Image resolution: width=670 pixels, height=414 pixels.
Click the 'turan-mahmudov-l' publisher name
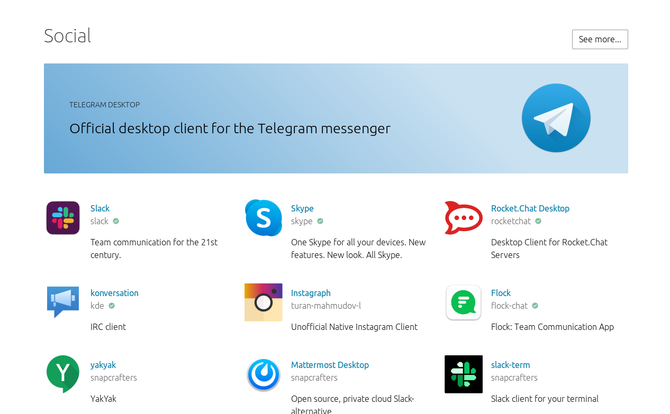click(x=326, y=305)
